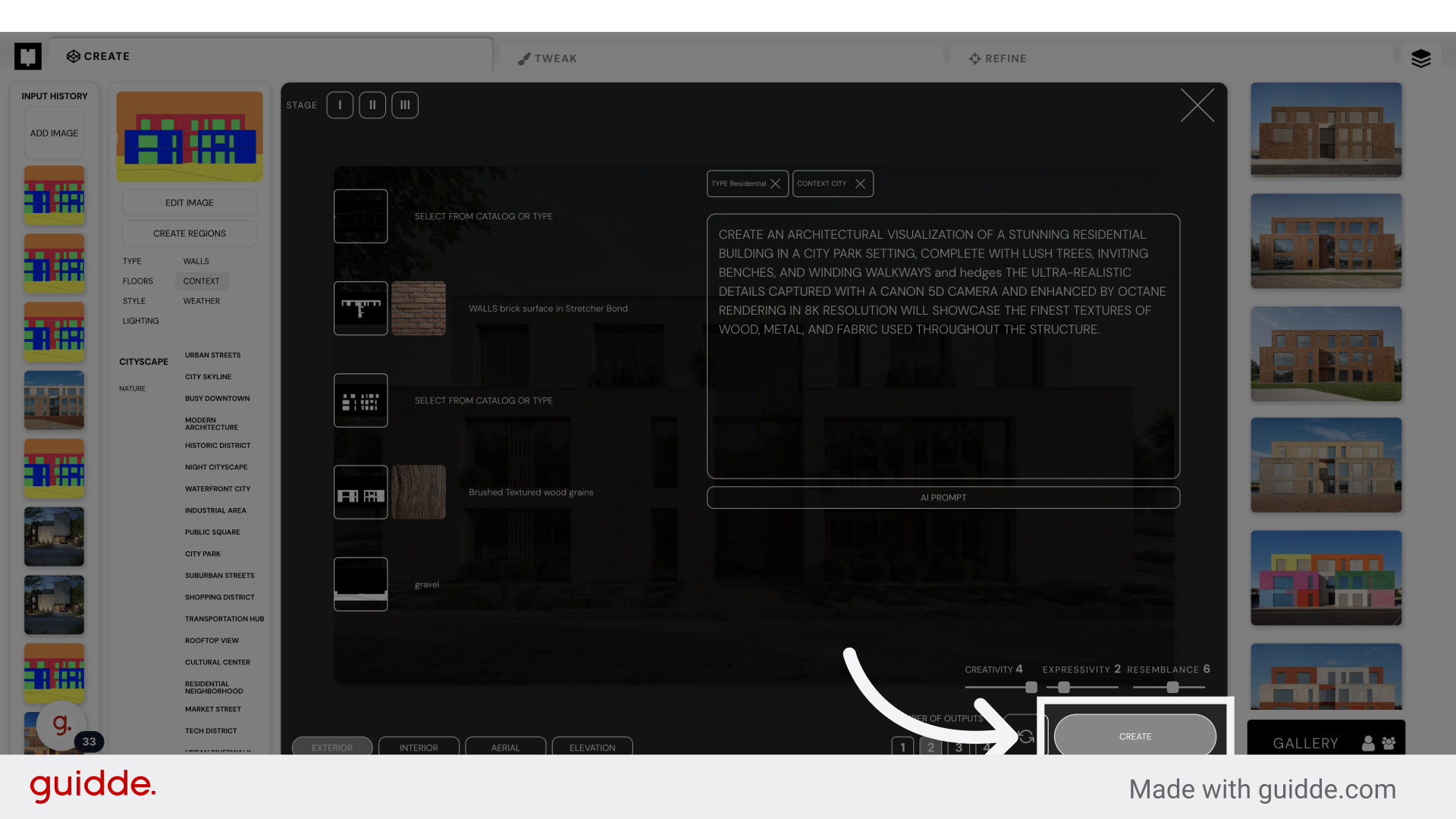Click the app logo icon at top left
Screen dimensions: 1456x819
point(28,56)
